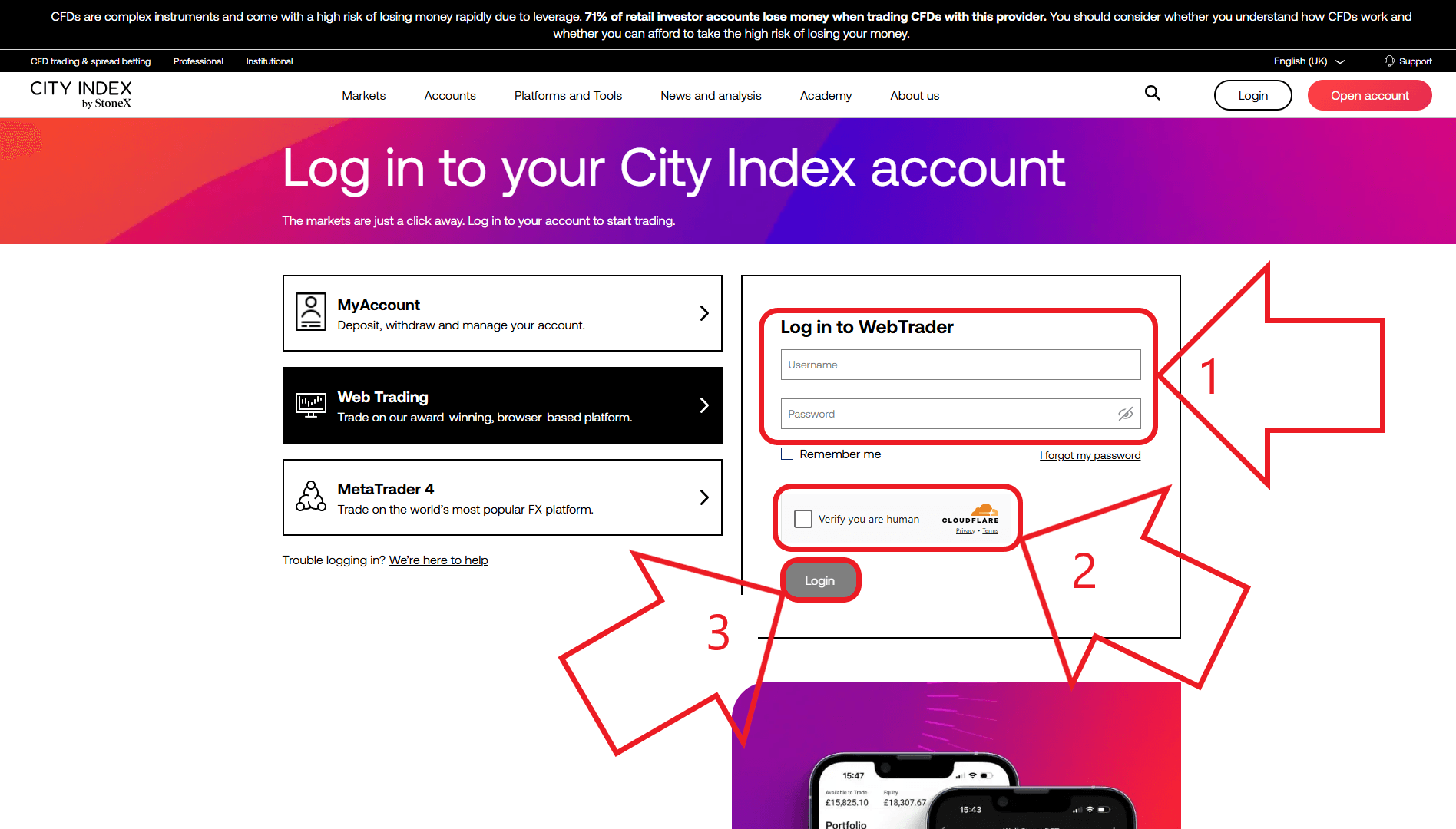Open the Academy menu
The height and width of the screenshot is (829, 1456).
coord(826,96)
